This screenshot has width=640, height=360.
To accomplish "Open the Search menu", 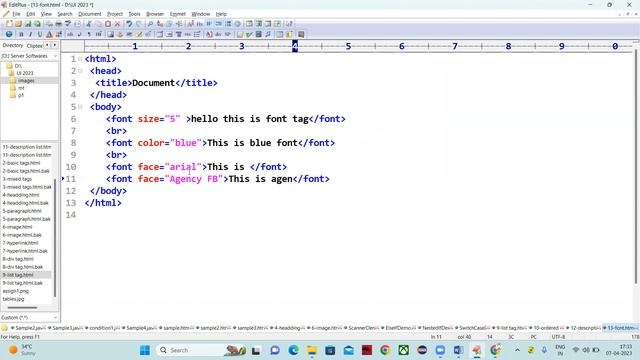I will (x=65, y=14).
